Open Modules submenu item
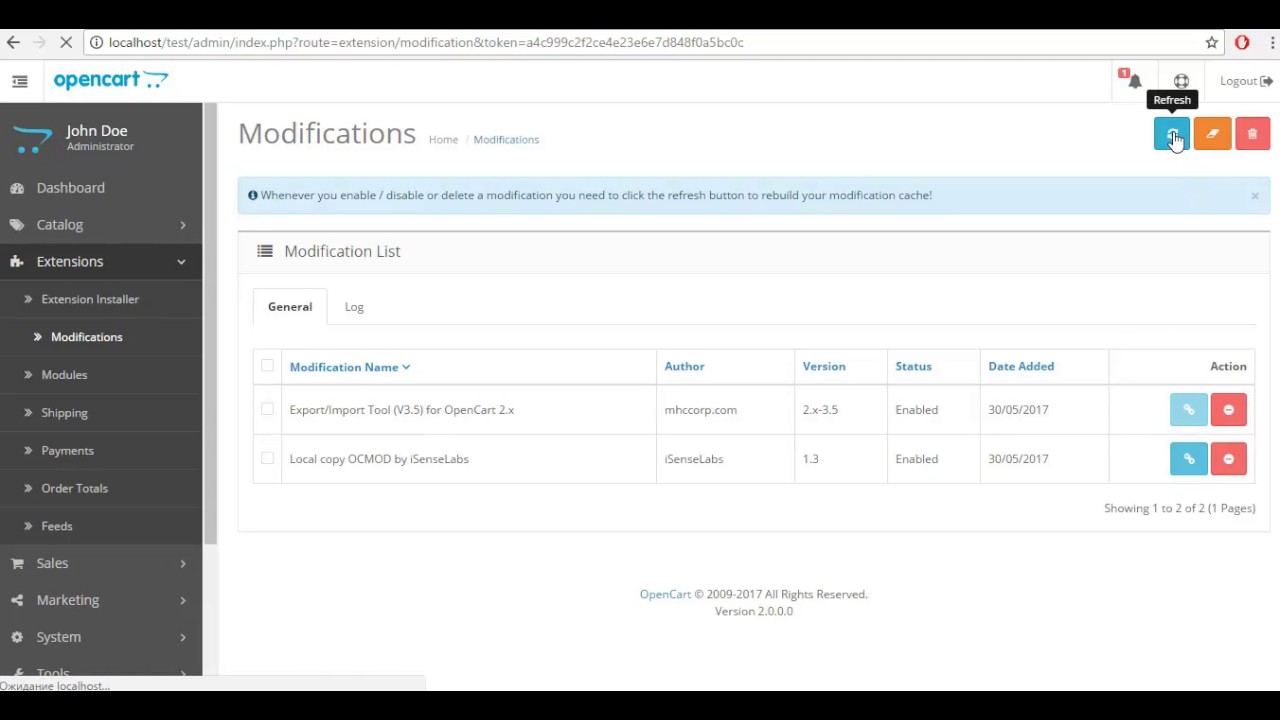Screen dimensions: 1280x720 pos(101,375)
